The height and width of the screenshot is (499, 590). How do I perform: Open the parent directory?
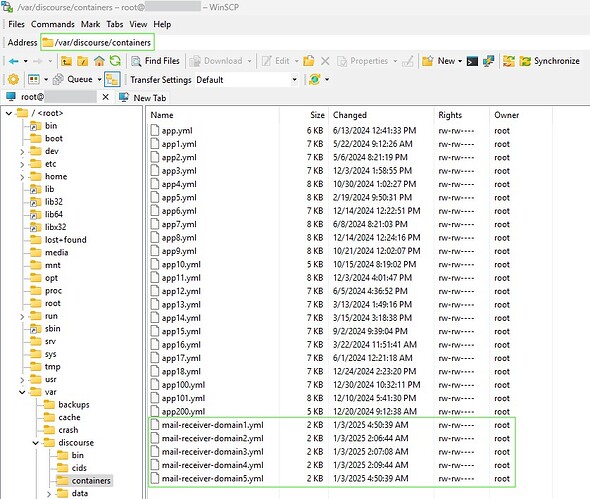click(x=67, y=61)
